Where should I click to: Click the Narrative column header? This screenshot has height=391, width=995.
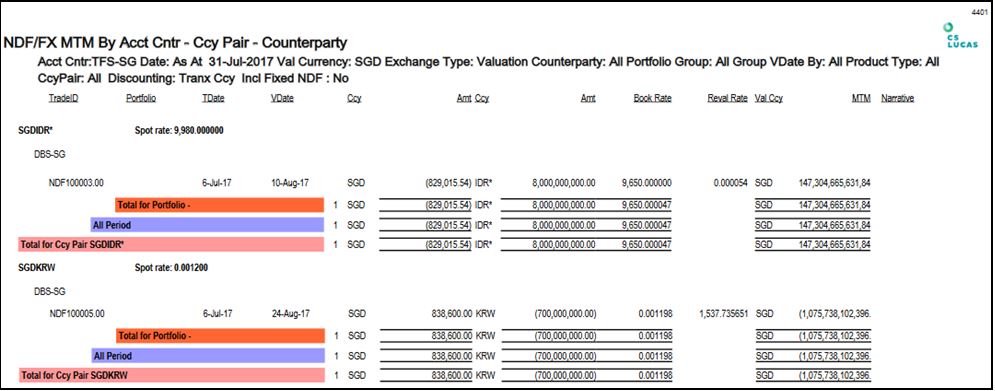click(x=897, y=98)
